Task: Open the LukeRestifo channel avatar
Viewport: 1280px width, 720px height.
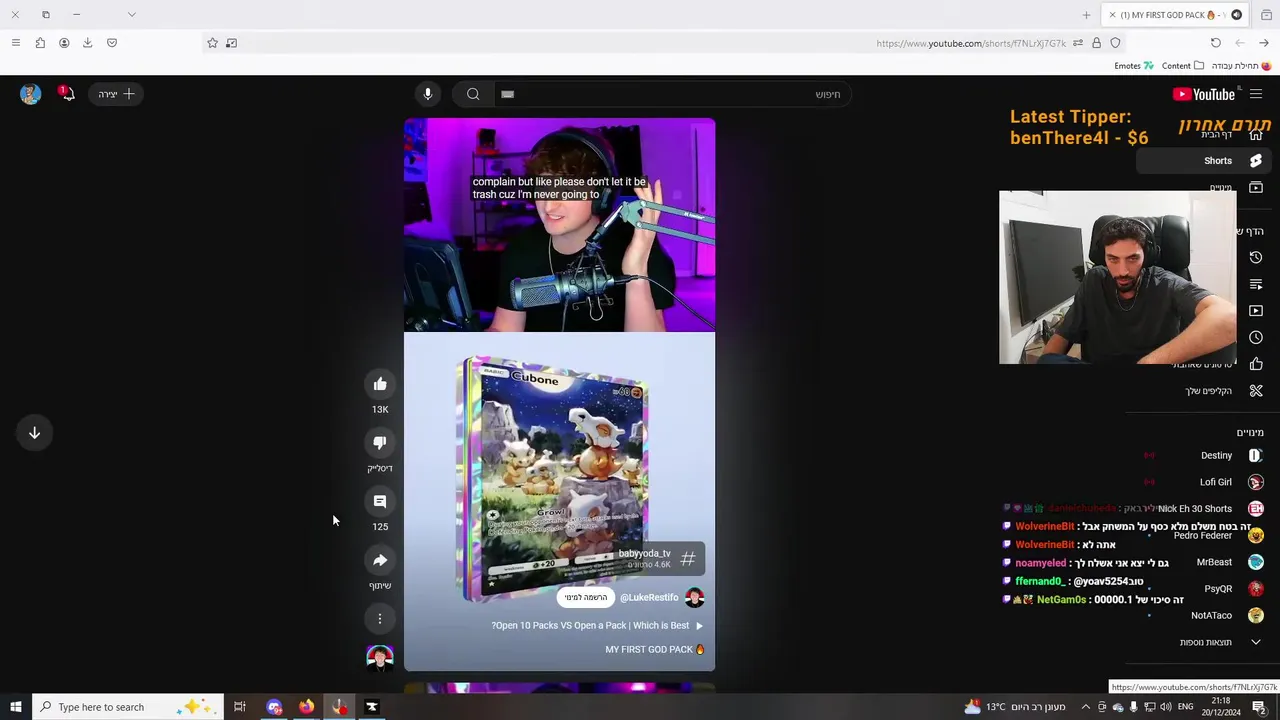Action: [x=694, y=598]
